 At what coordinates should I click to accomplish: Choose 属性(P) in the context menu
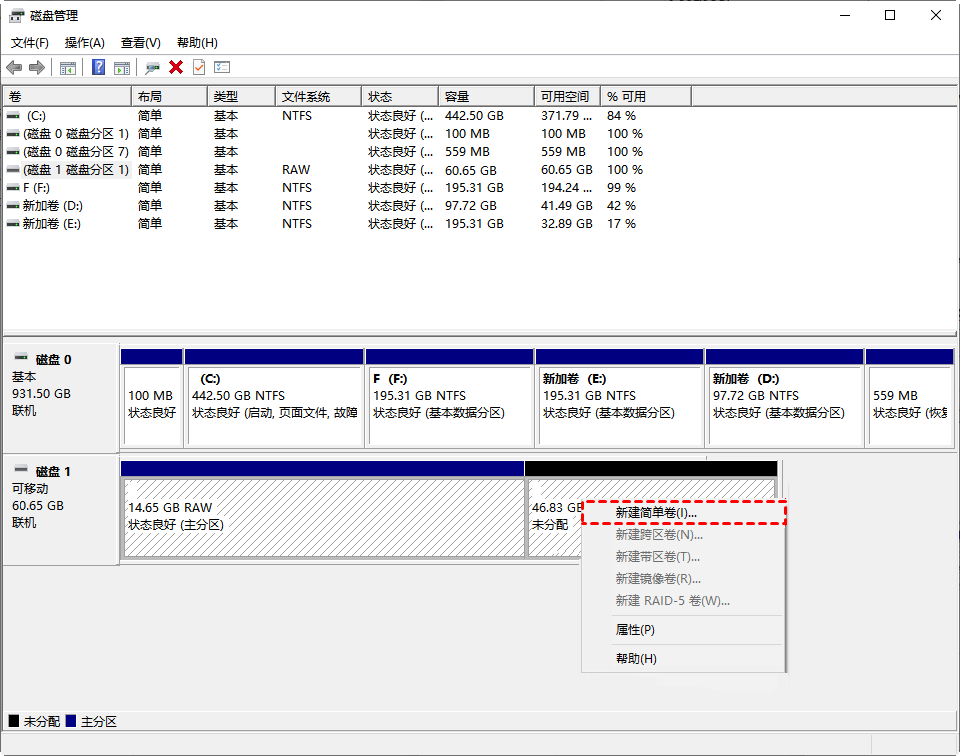coord(635,630)
